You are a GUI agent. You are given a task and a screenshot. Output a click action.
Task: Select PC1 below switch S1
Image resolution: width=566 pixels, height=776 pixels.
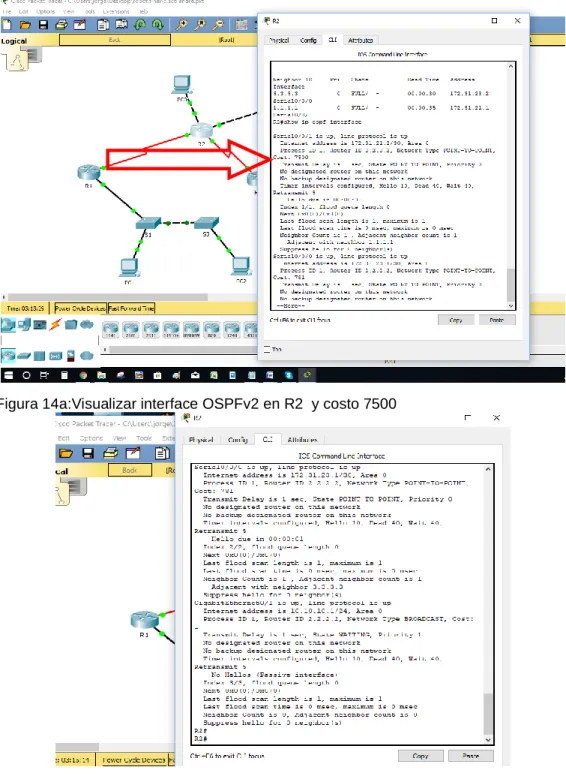click(129, 267)
